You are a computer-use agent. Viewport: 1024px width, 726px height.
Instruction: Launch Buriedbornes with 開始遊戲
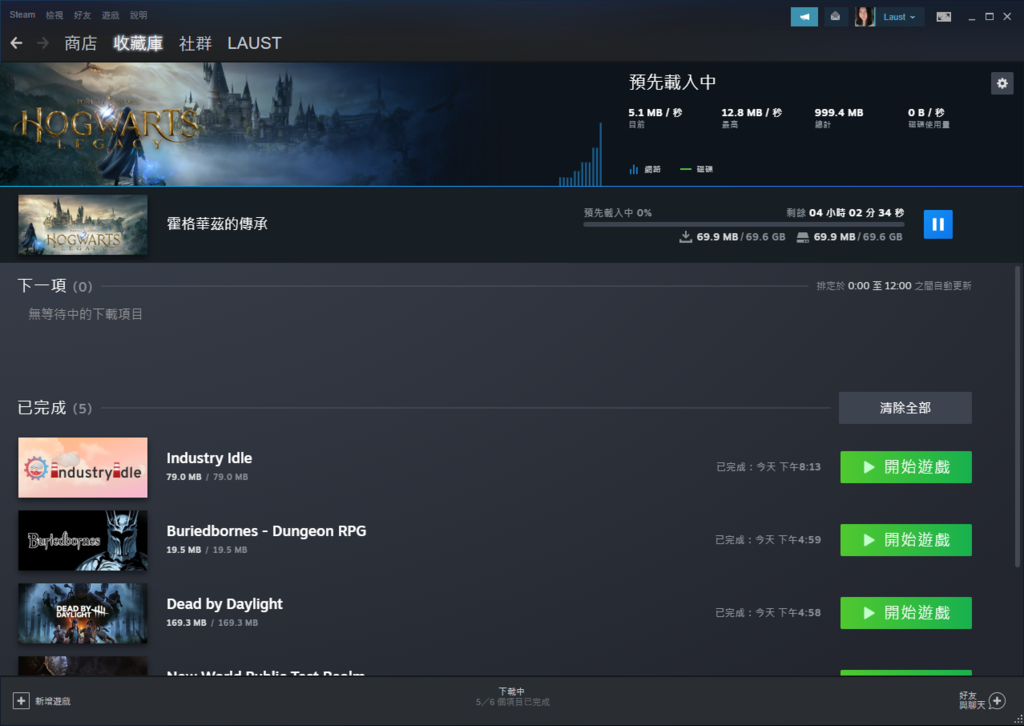coord(906,541)
